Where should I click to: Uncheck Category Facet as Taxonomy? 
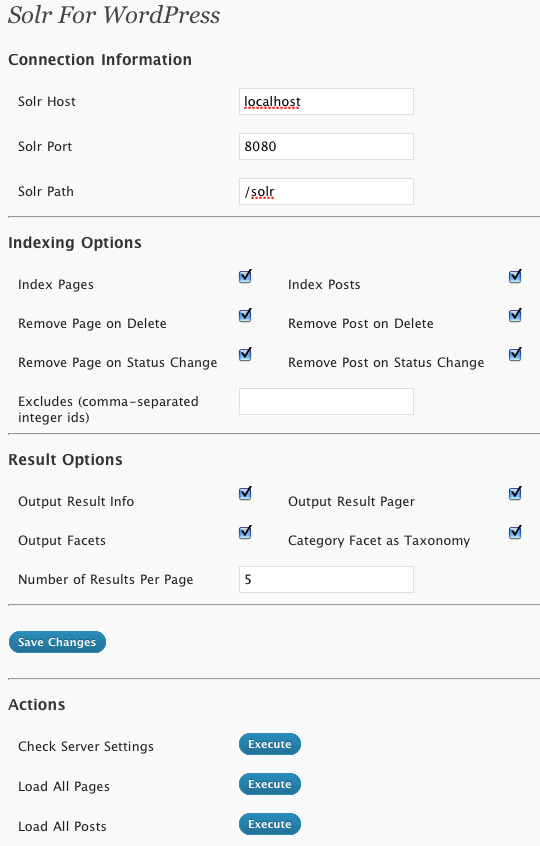click(515, 532)
